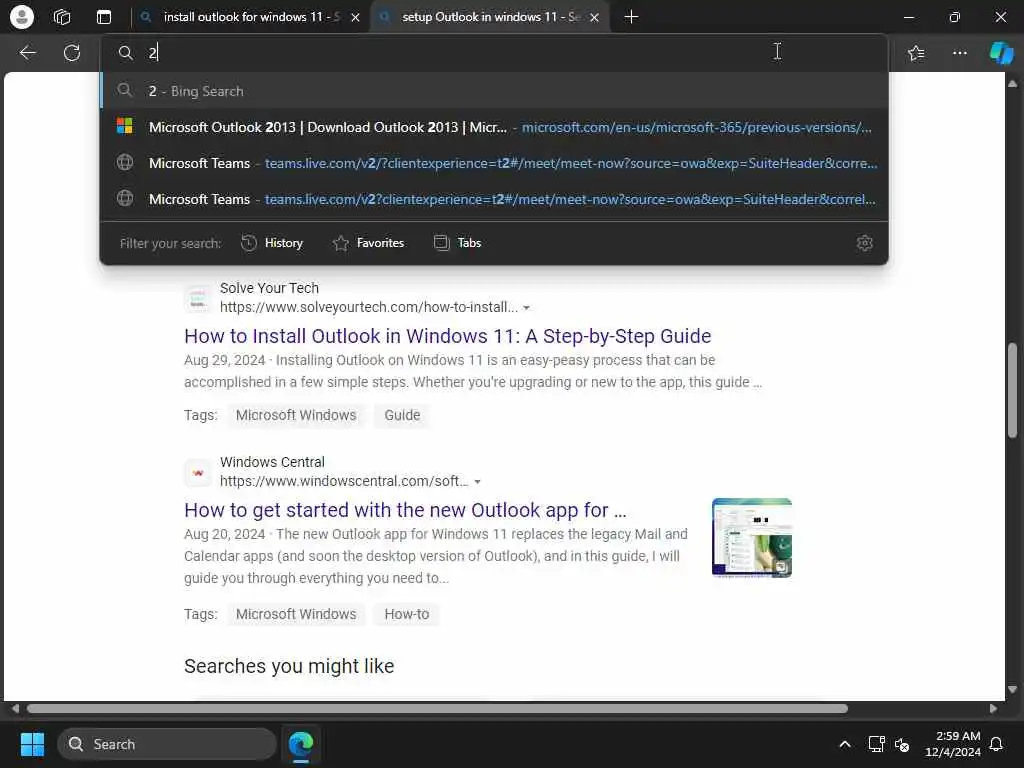
Task: Select 'Microsoft Windows' tag under Solve Your Tech
Action: point(296,415)
